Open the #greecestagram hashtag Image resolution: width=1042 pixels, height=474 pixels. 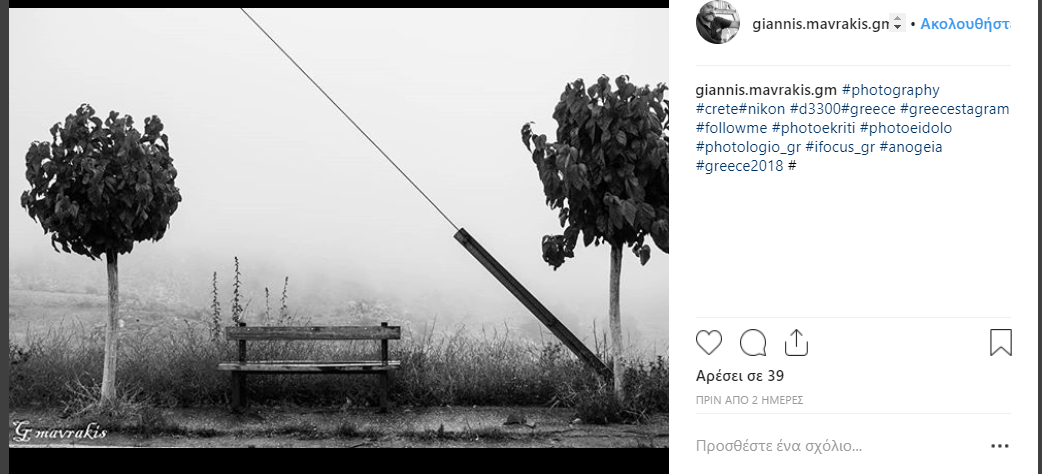click(954, 109)
